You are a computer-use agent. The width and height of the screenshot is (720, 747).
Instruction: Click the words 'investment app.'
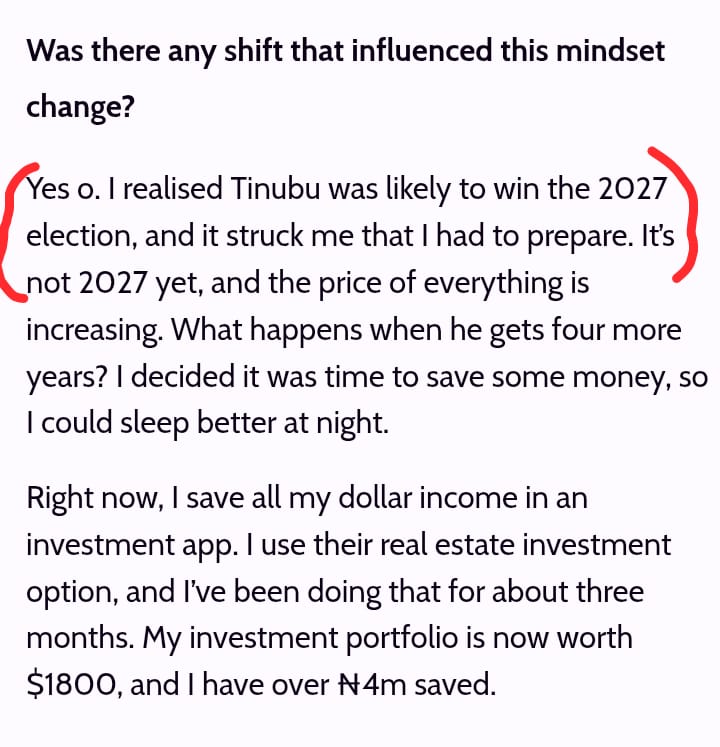tap(132, 545)
